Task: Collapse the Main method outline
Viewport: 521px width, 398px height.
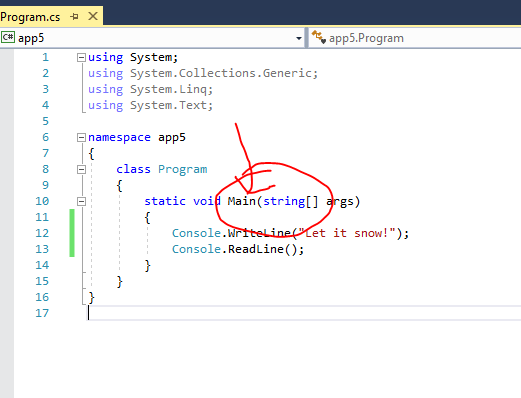Action: tap(81, 201)
